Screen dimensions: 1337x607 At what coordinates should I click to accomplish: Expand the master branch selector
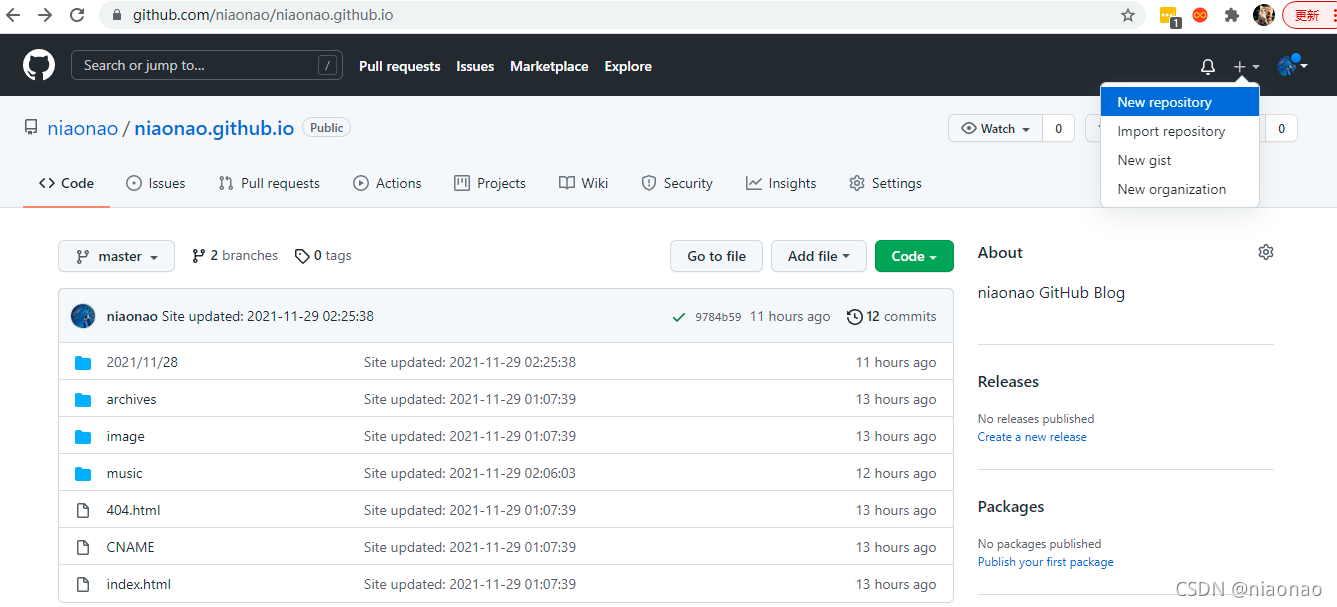pos(116,256)
